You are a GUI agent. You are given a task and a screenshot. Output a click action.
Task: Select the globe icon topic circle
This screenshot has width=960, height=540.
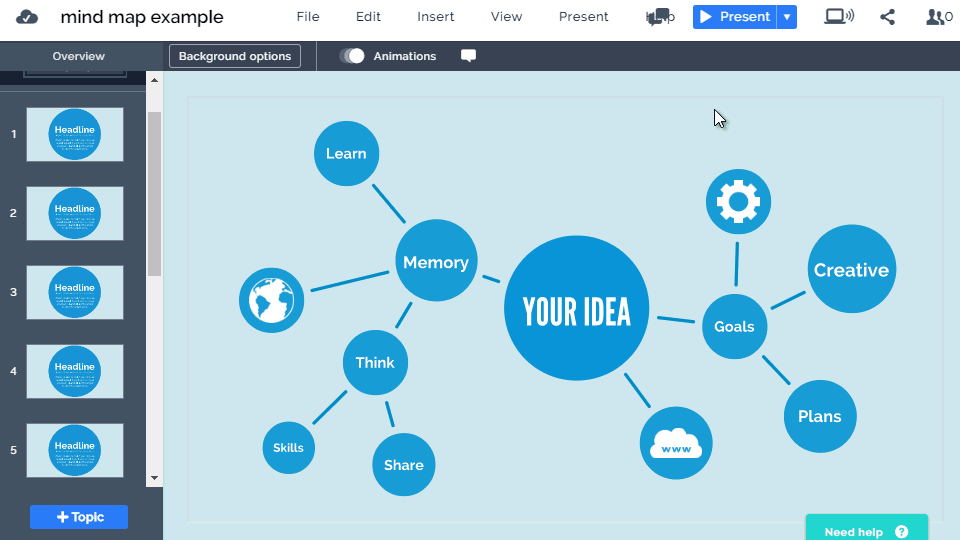point(272,300)
